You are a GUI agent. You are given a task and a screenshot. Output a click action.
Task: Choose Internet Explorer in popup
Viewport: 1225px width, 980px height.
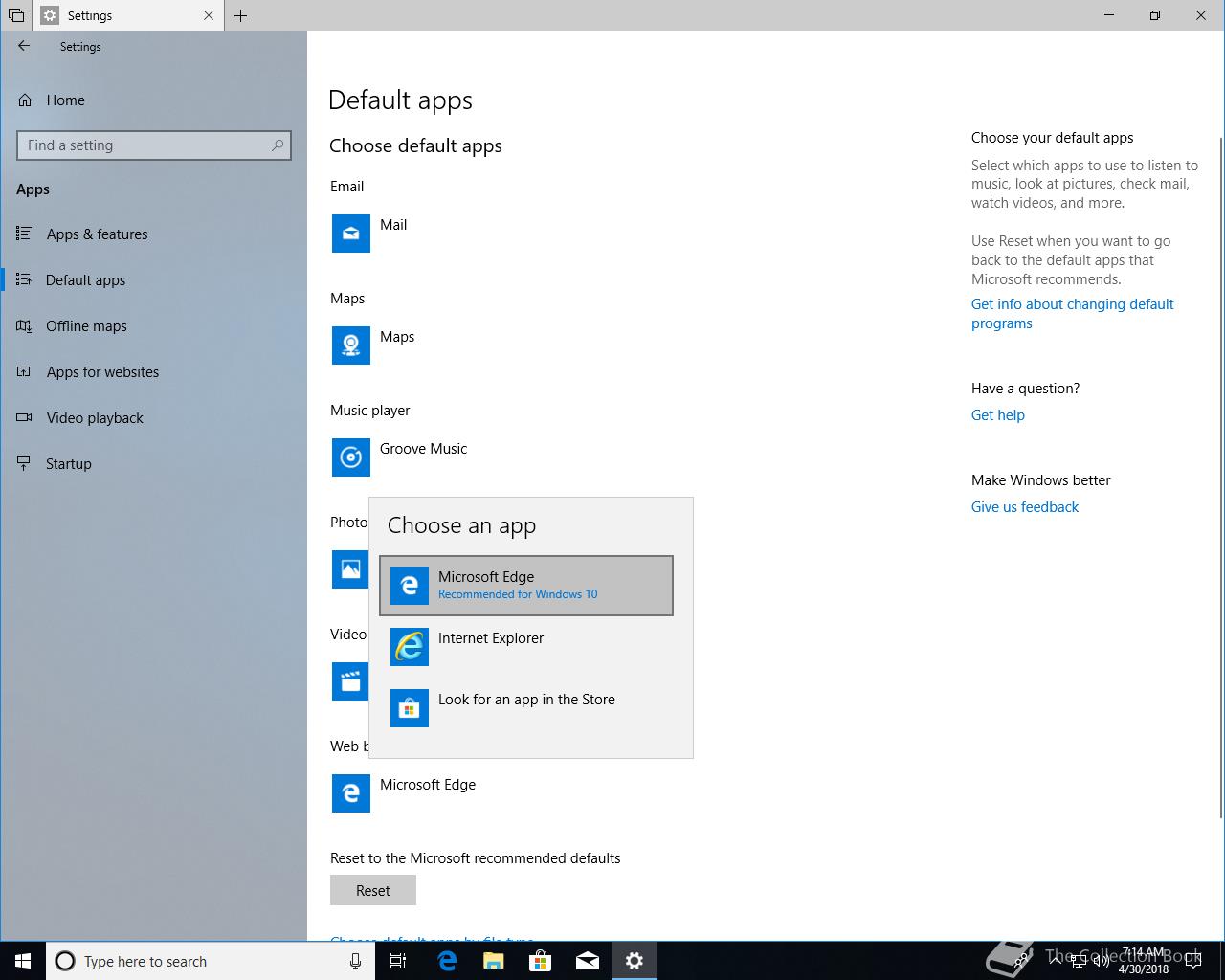pos(526,647)
